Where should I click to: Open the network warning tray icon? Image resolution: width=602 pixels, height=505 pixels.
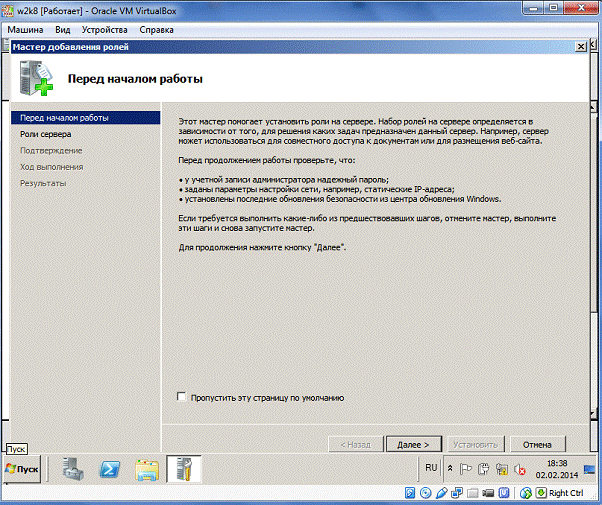pos(501,469)
